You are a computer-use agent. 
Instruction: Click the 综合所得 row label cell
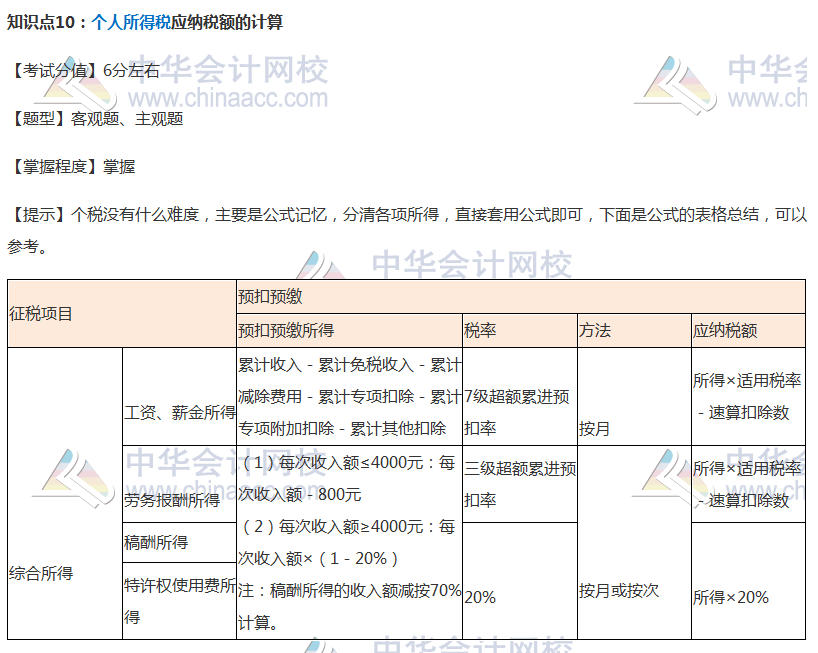pos(65,493)
